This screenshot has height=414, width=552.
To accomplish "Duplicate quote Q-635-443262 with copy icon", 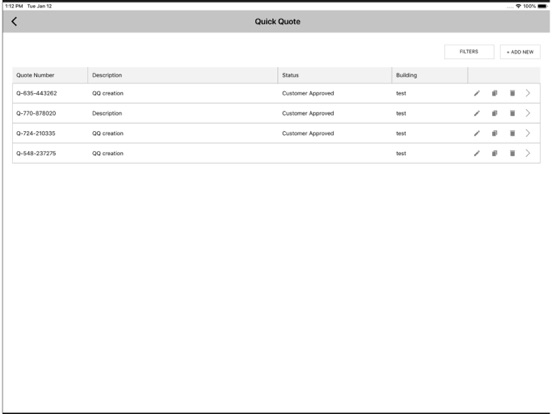I will pyautogui.click(x=495, y=93).
